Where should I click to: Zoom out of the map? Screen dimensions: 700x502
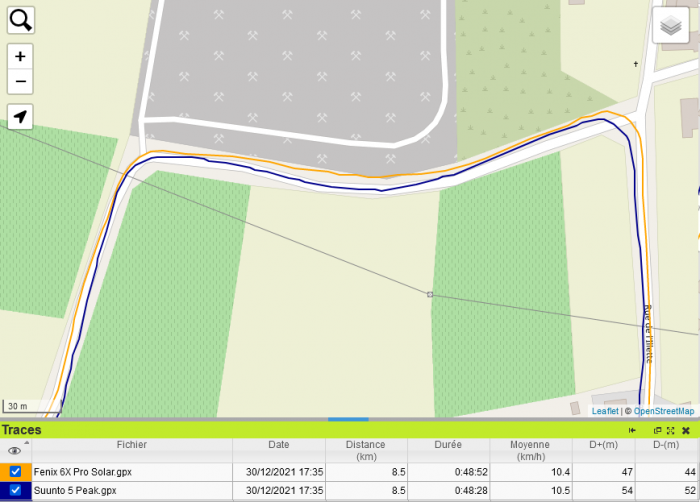click(x=20, y=82)
